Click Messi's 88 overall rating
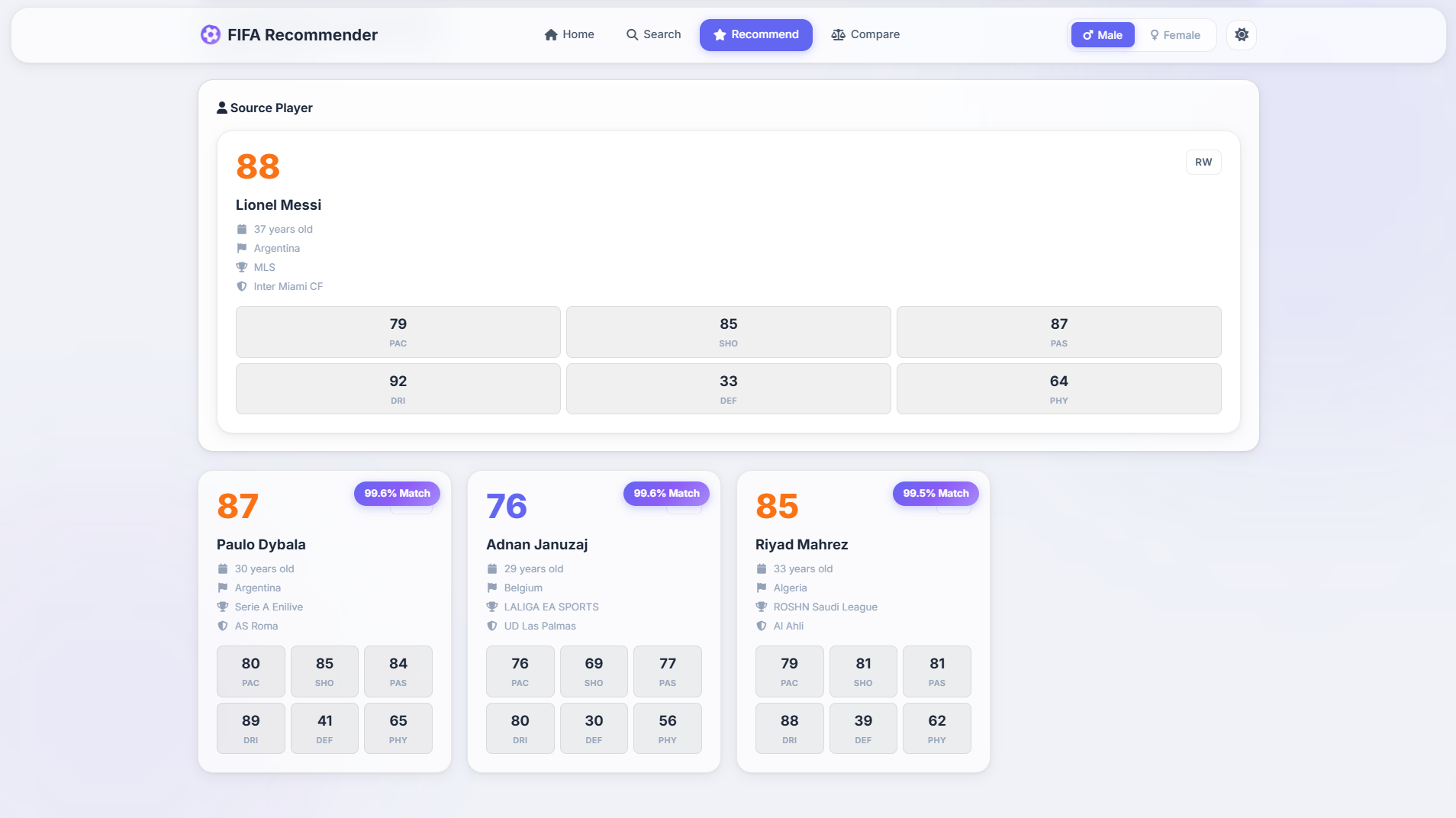The image size is (1456, 818). pyautogui.click(x=258, y=166)
